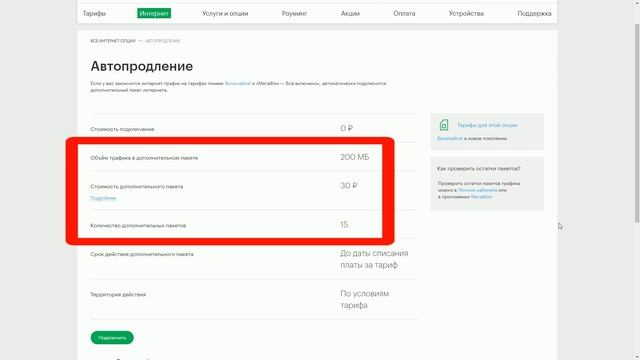This screenshot has width=640, height=360.
Task: Click the green SIM card icon
Action: (x=444, y=125)
